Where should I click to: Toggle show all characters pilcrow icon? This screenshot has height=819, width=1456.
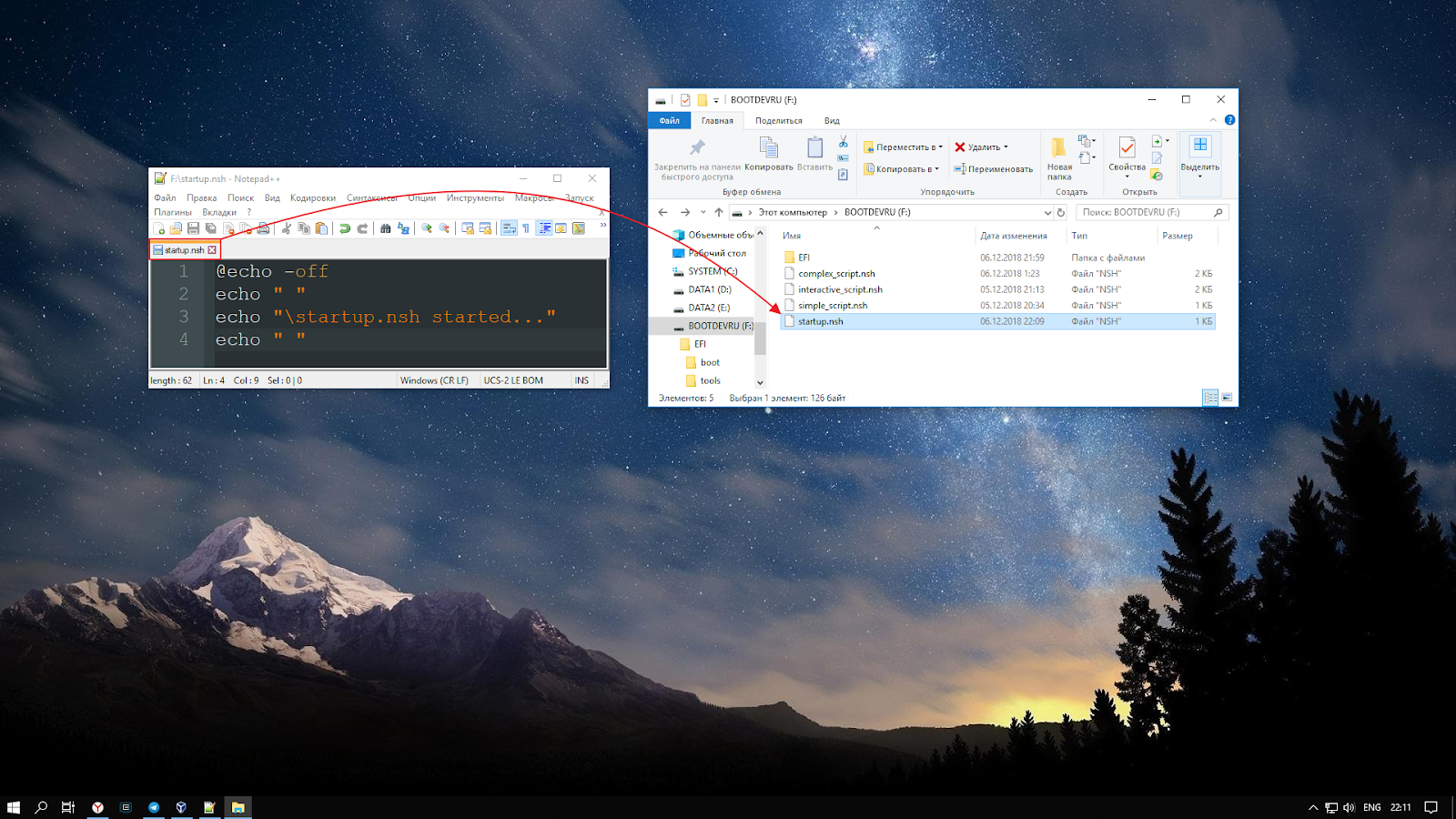[x=526, y=228]
